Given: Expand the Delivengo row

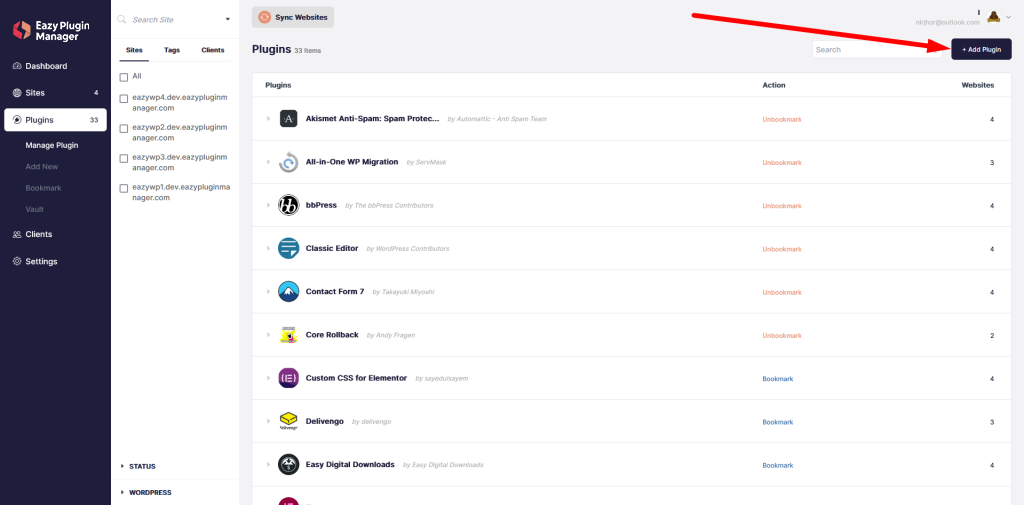Looking at the screenshot, I should (x=268, y=421).
